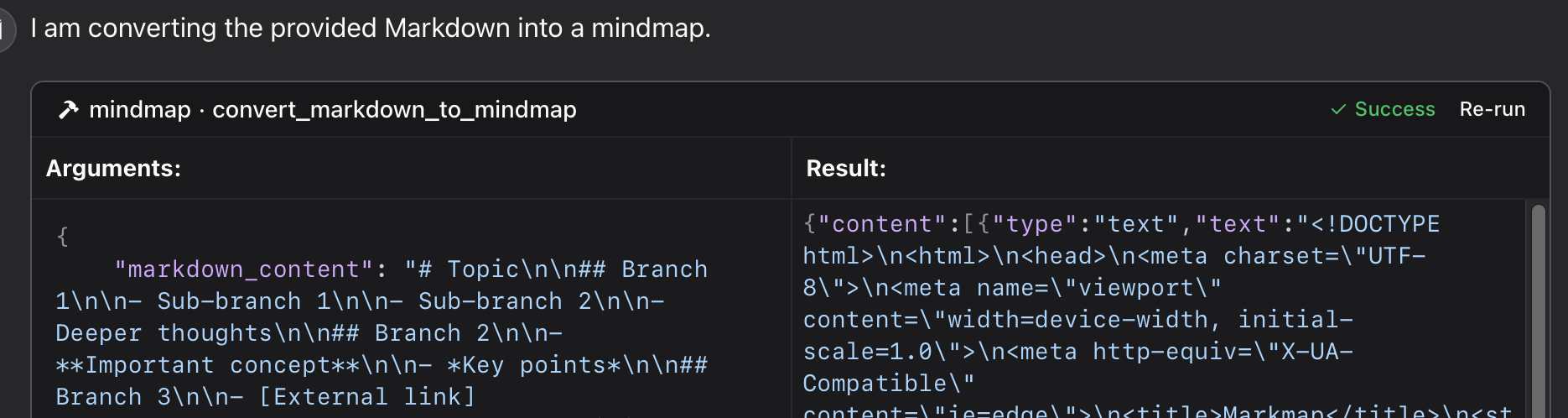Click the [External link] text

pyautogui.click(x=367, y=397)
